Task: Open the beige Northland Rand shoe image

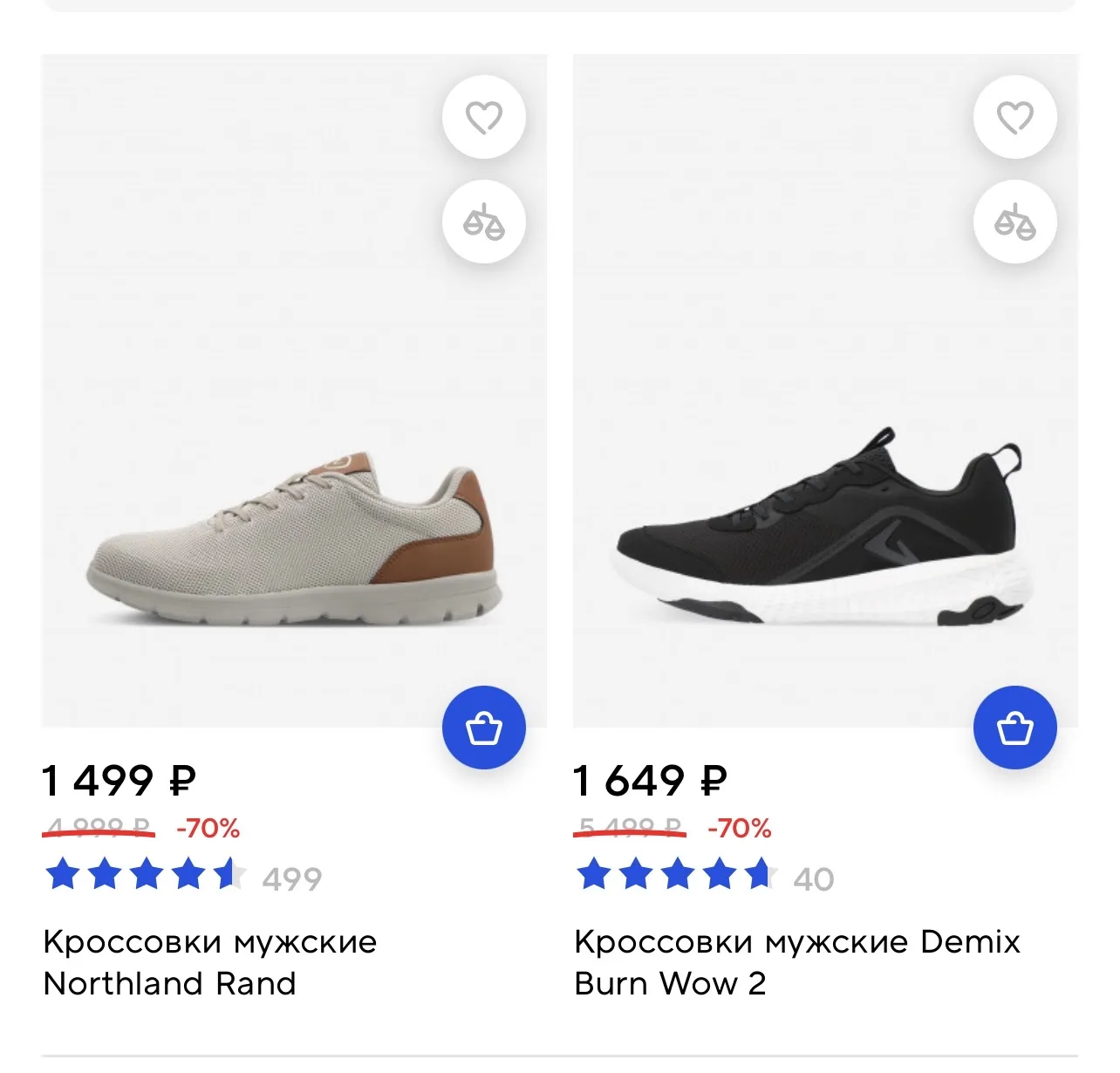Action: click(x=294, y=391)
